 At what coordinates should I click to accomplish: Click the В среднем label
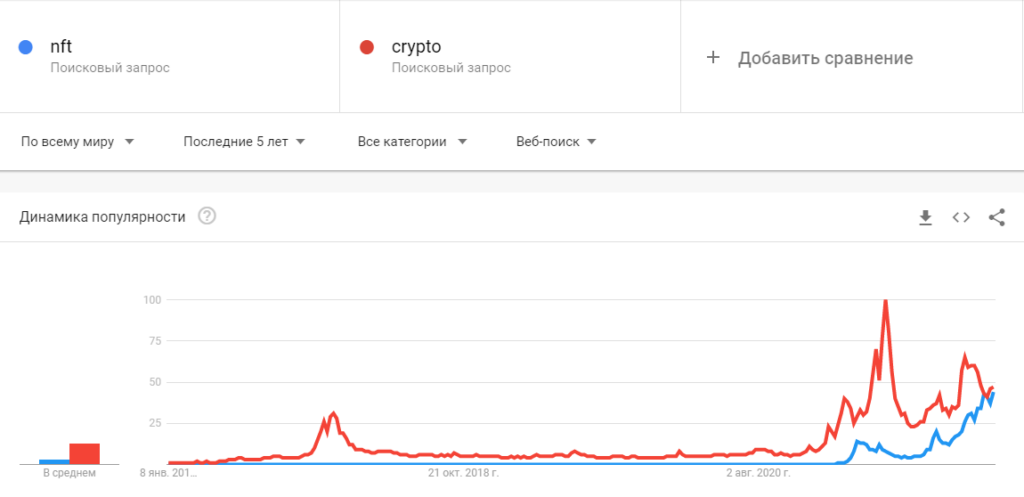[69, 473]
